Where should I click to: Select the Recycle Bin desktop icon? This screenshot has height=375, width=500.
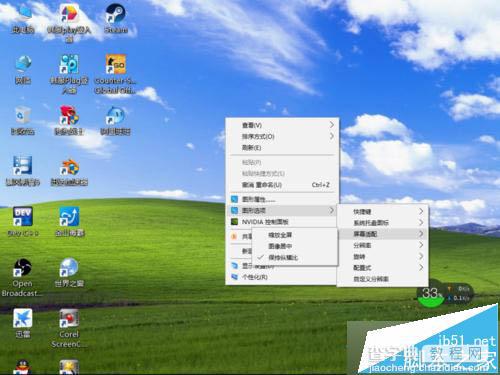[x=23, y=121]
